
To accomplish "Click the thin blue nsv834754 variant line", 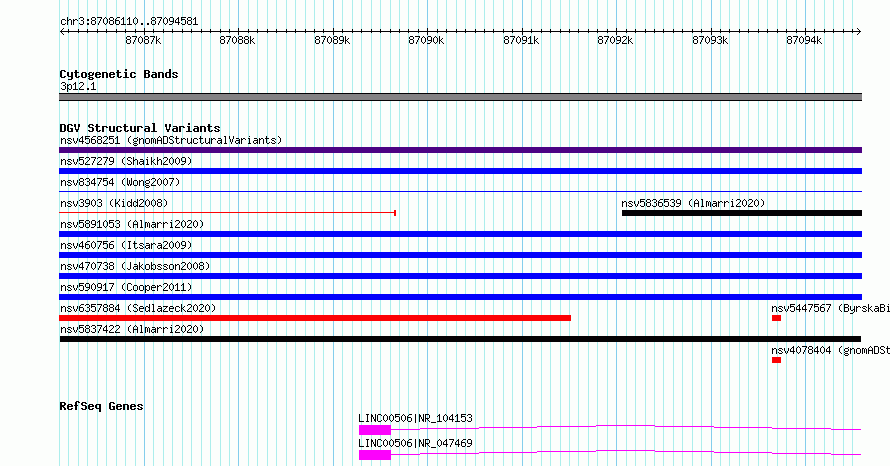I will click(460, 191).
